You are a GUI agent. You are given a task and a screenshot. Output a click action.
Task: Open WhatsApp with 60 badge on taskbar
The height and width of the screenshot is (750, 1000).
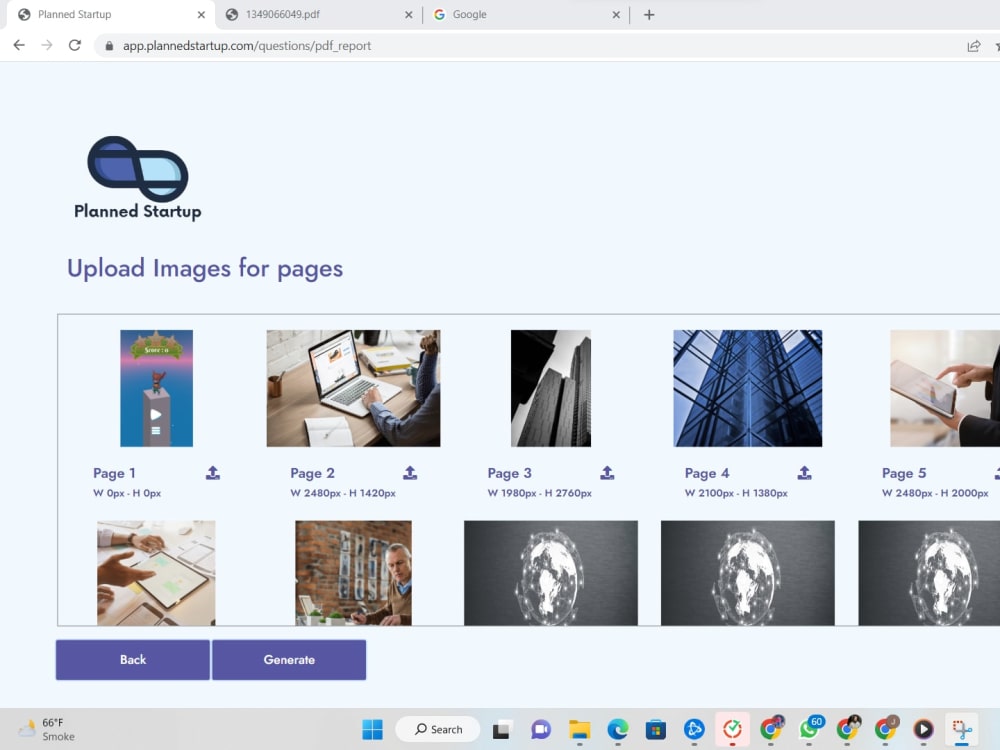click(x=810, y=728)
